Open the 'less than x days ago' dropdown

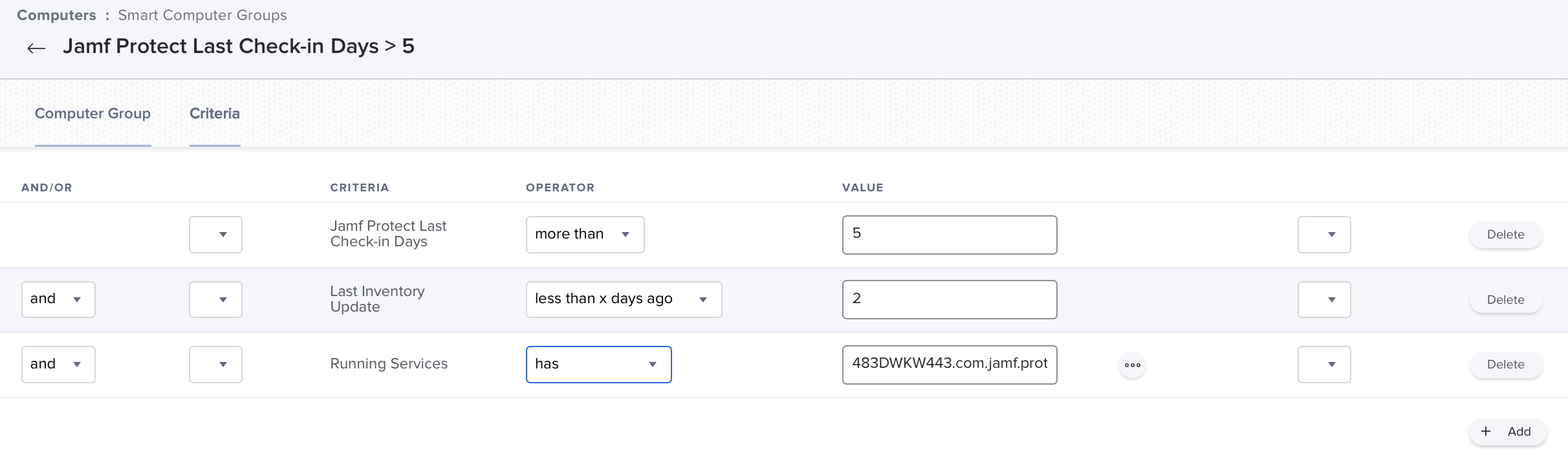624,299
